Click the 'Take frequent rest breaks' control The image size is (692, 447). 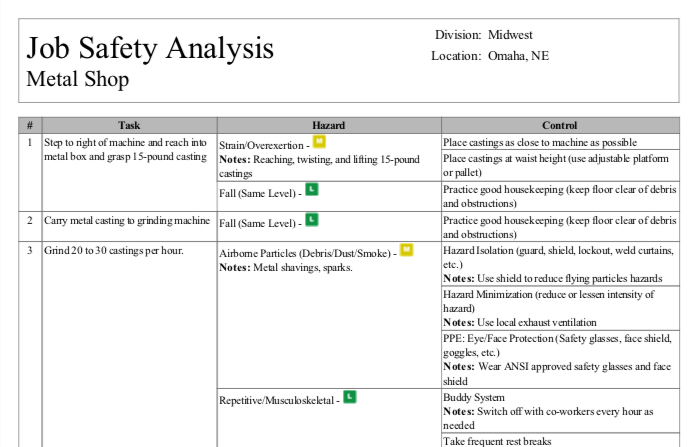point(560,440)
